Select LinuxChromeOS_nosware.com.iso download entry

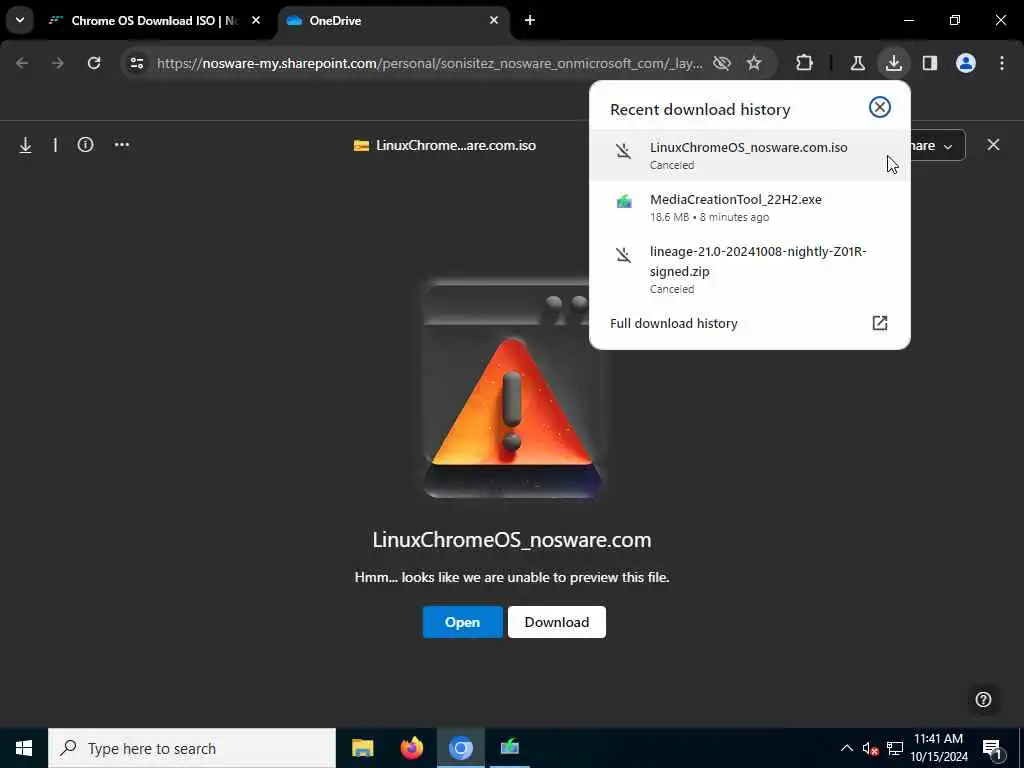(x=749, y=155)
